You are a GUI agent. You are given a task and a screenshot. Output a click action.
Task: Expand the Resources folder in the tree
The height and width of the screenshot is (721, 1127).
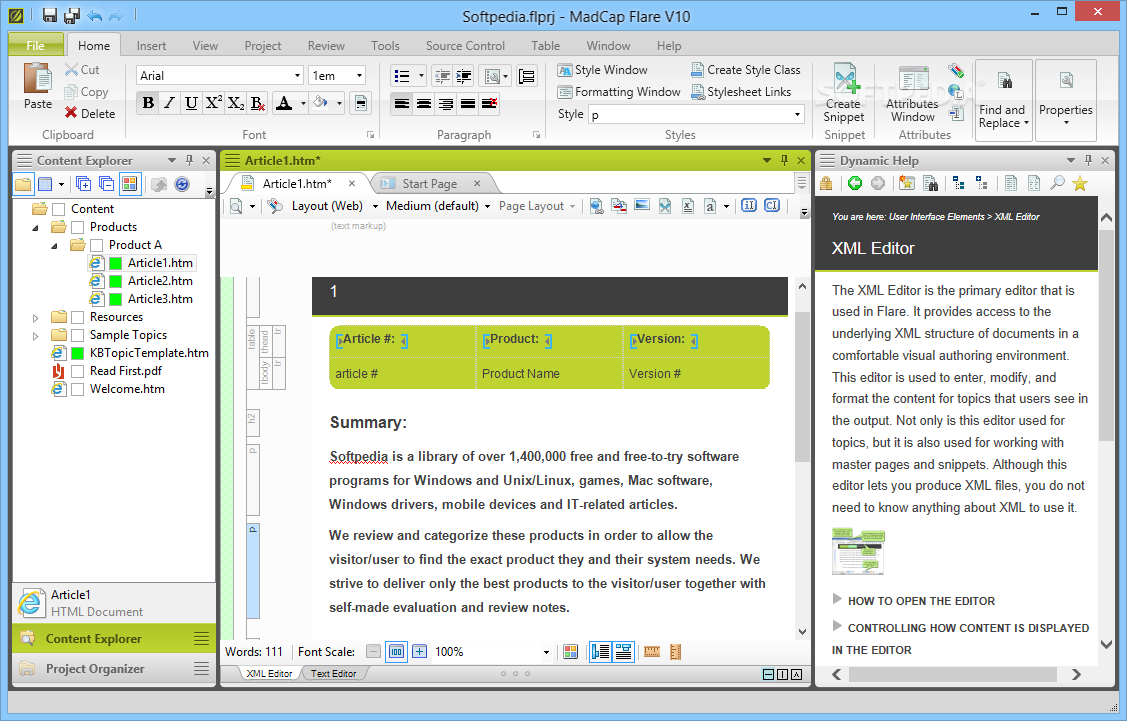[x=36, y=317]
